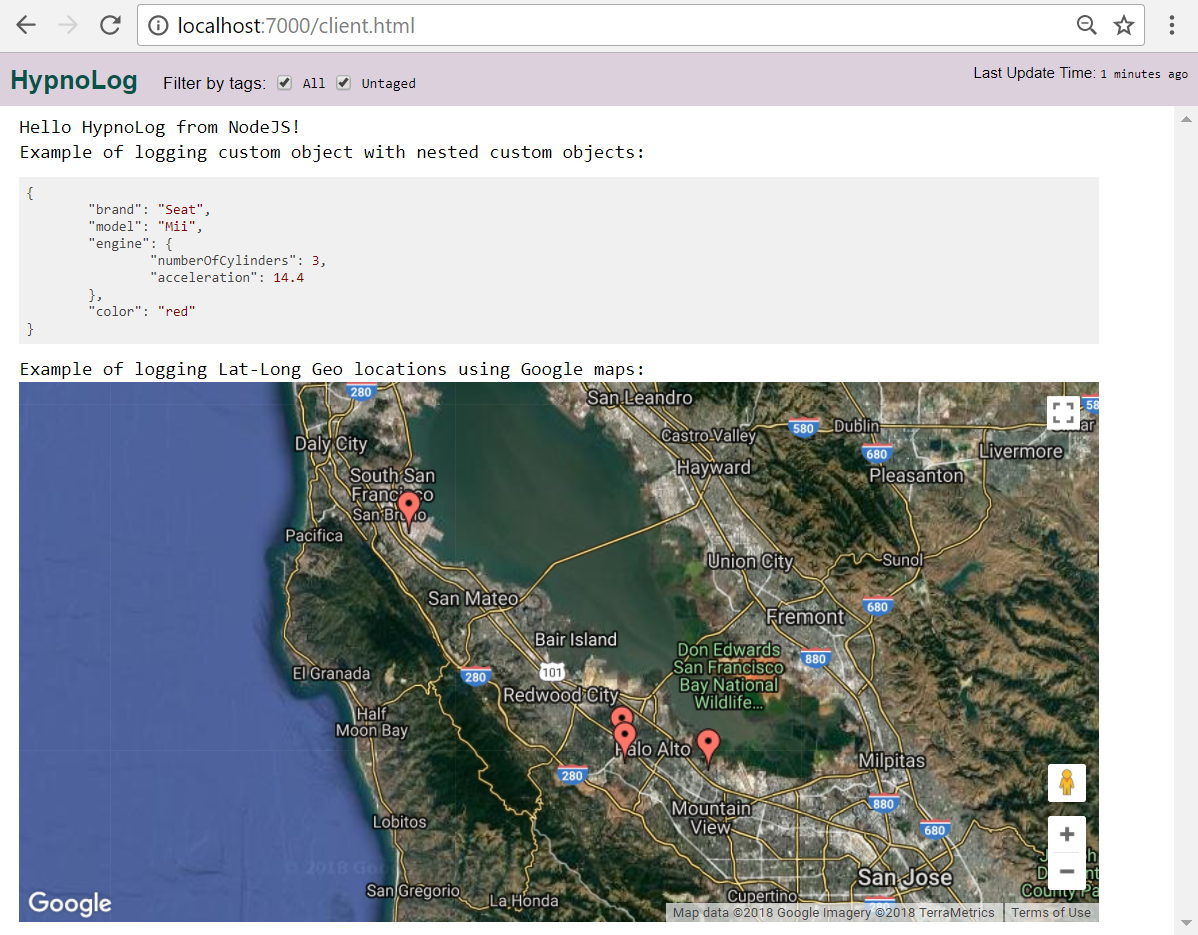
Task: Click the "numberOfCylinders": 3 line
Action: point(238,260)
